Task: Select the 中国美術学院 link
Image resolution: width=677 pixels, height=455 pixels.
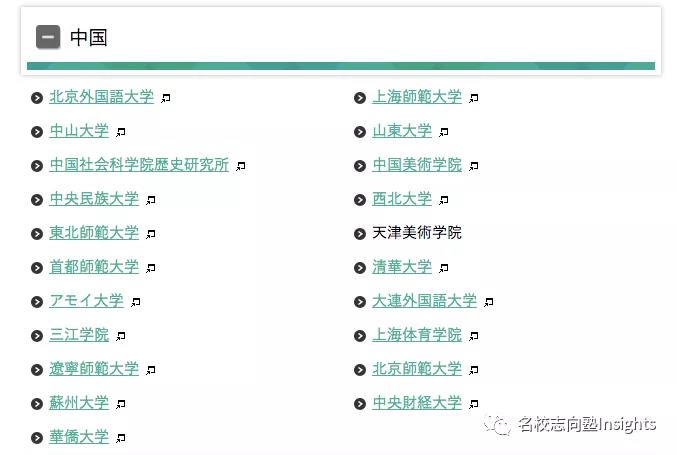Action: pos(417,165)
